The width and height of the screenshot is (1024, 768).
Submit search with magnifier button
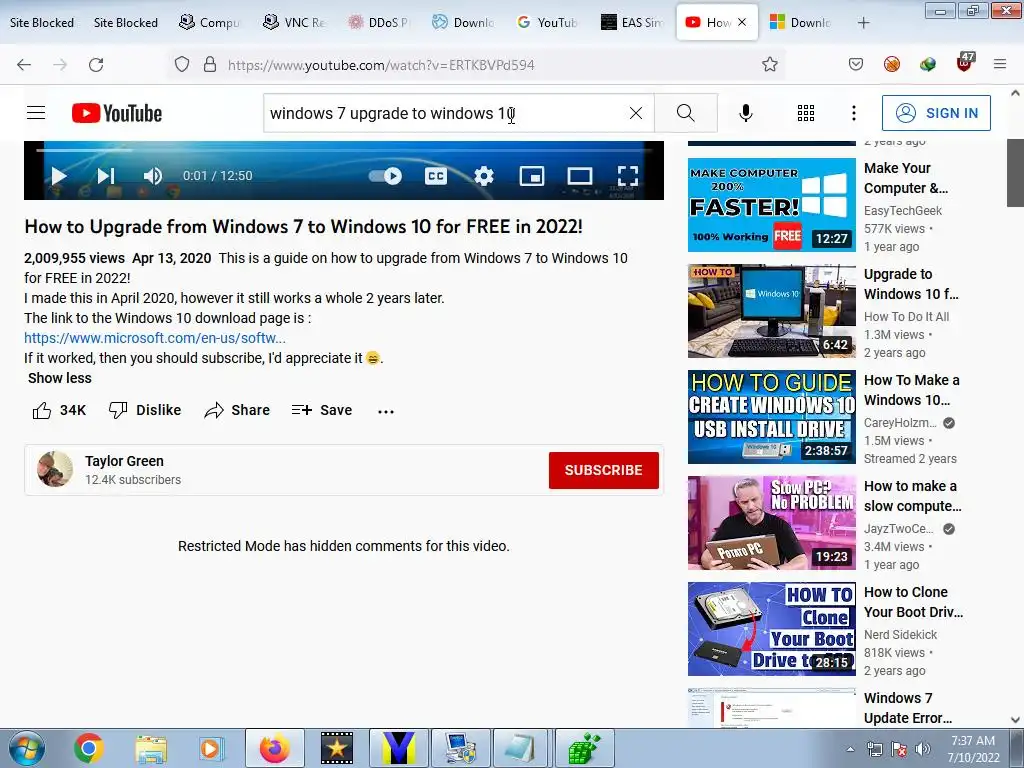(x=686, y=113)
